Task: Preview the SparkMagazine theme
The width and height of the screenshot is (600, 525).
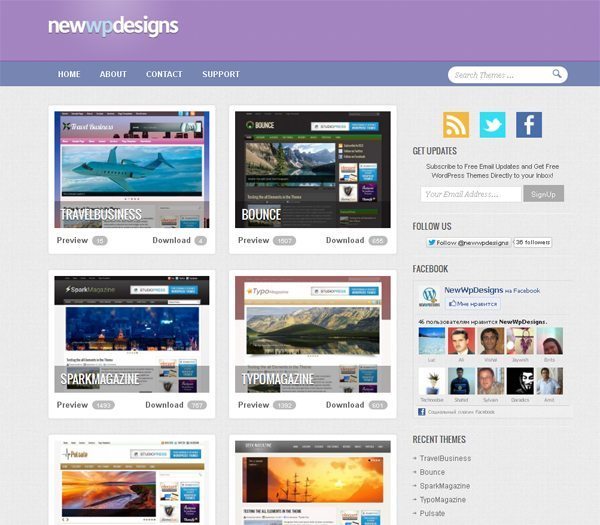Action: tap(72, 405)
